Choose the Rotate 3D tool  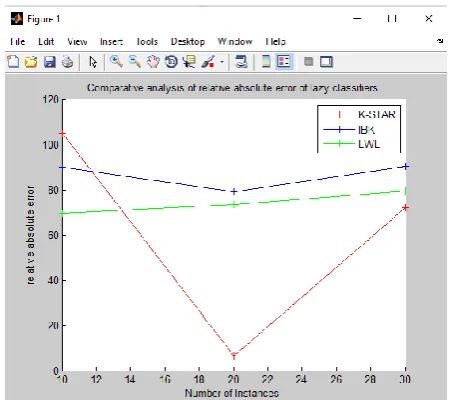(171, 62)
